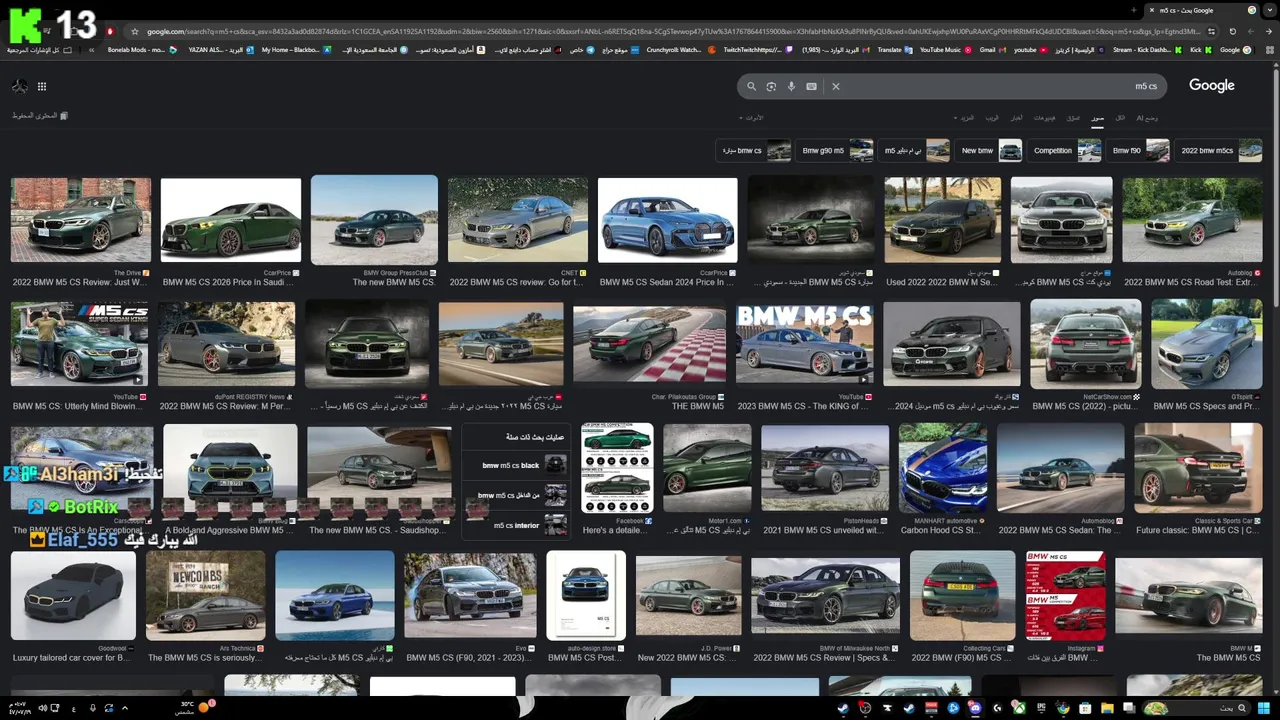Open on-screen keyboard icon in search box
The image size is (1280, 720).
coord(811,87)
